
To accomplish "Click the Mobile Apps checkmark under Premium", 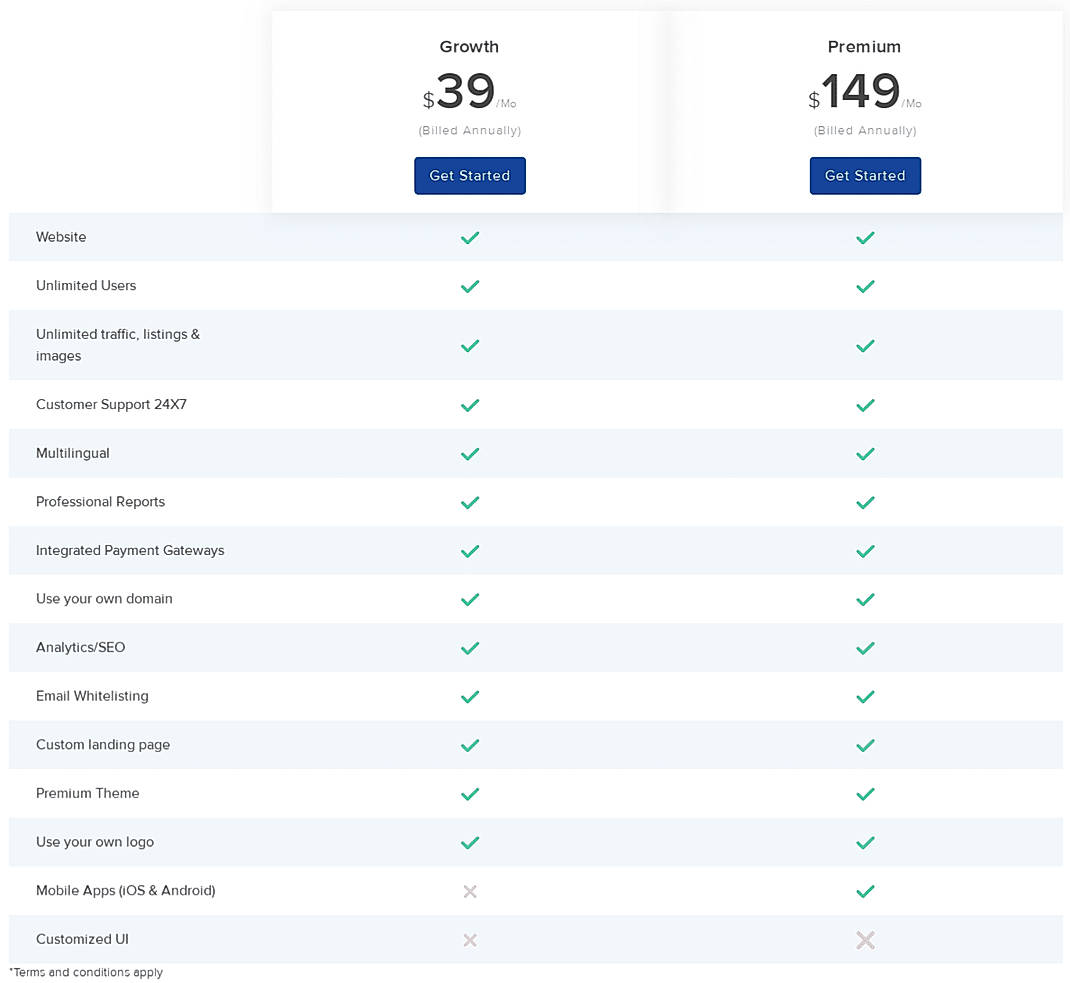I will (x=865, y=891).
